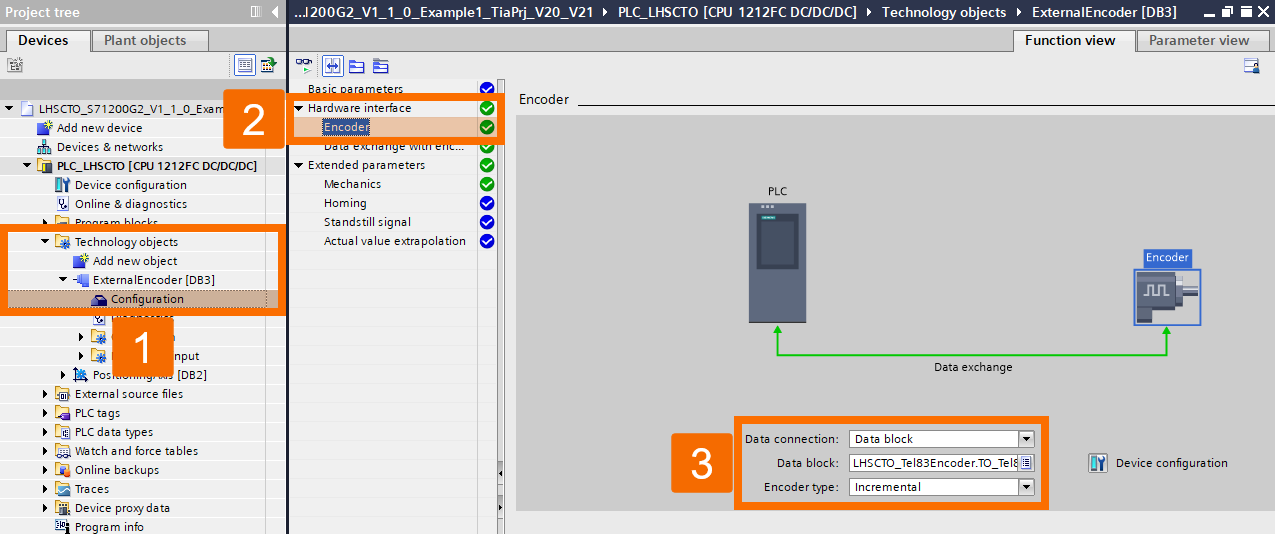Select Device proxy data folder
This screenshot has height=534, width=1275.
click(x=122, y=508)
